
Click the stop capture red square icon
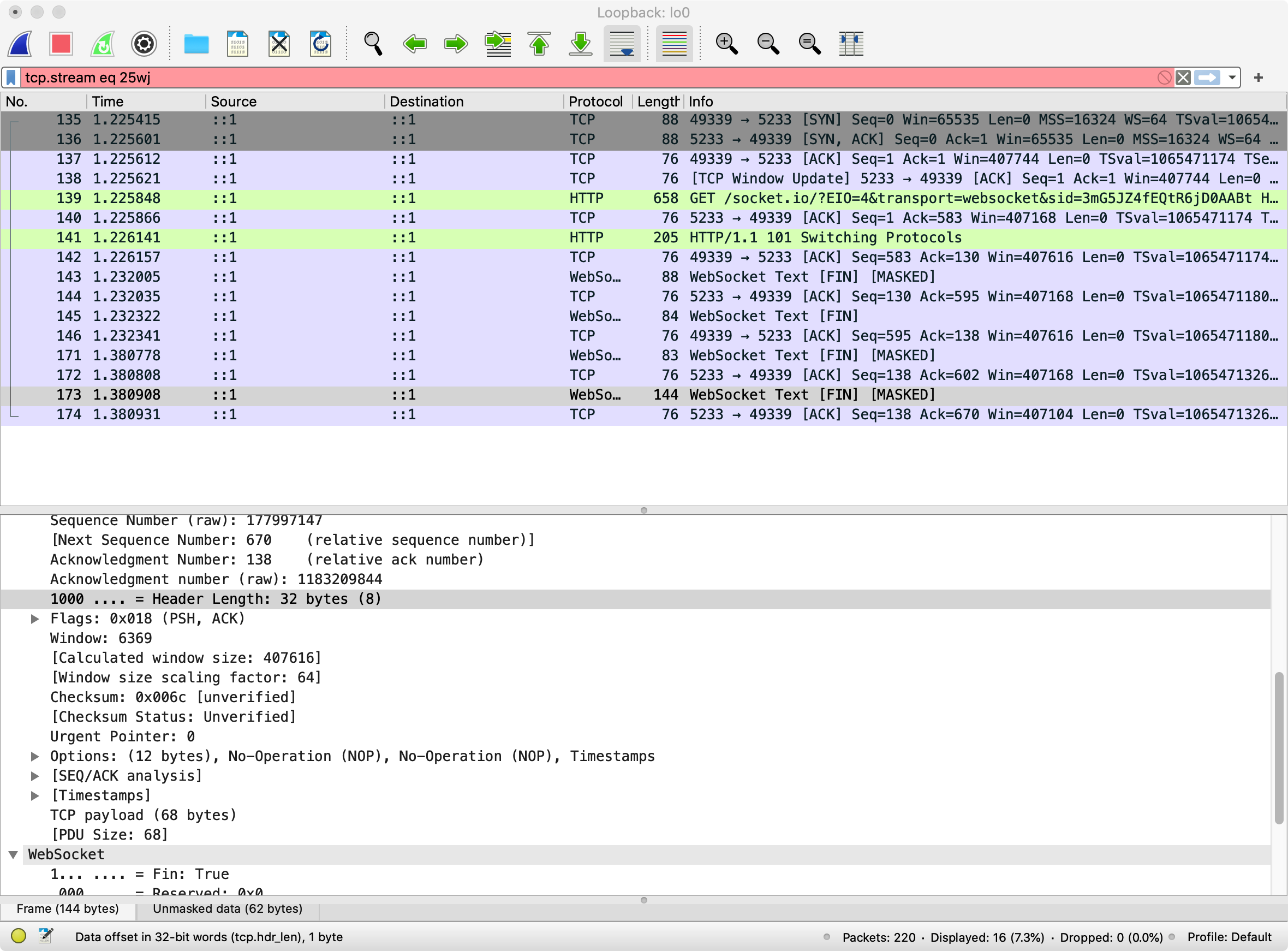[x=61, y=44]
